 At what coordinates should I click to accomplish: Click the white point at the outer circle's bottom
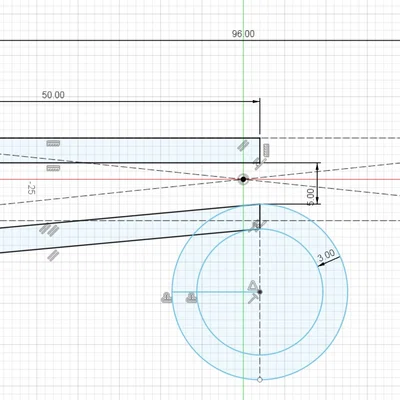point(260,379)
